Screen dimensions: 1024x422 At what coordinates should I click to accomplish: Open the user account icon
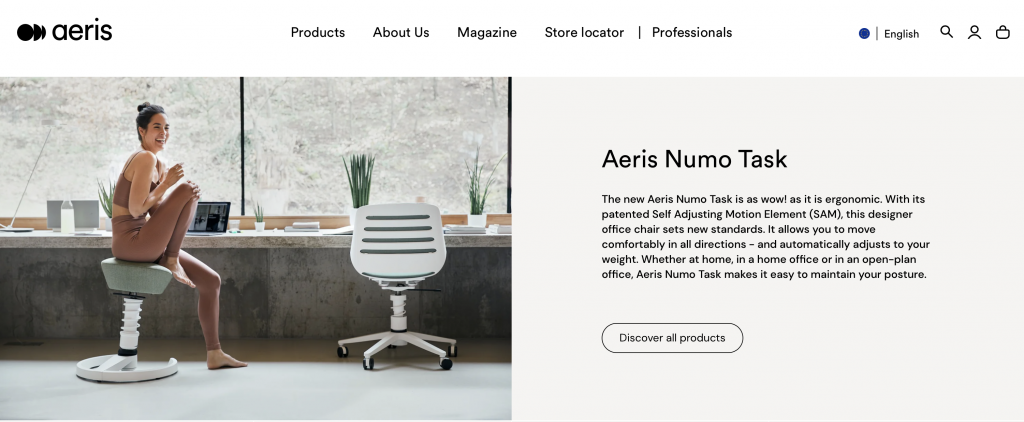974,32
